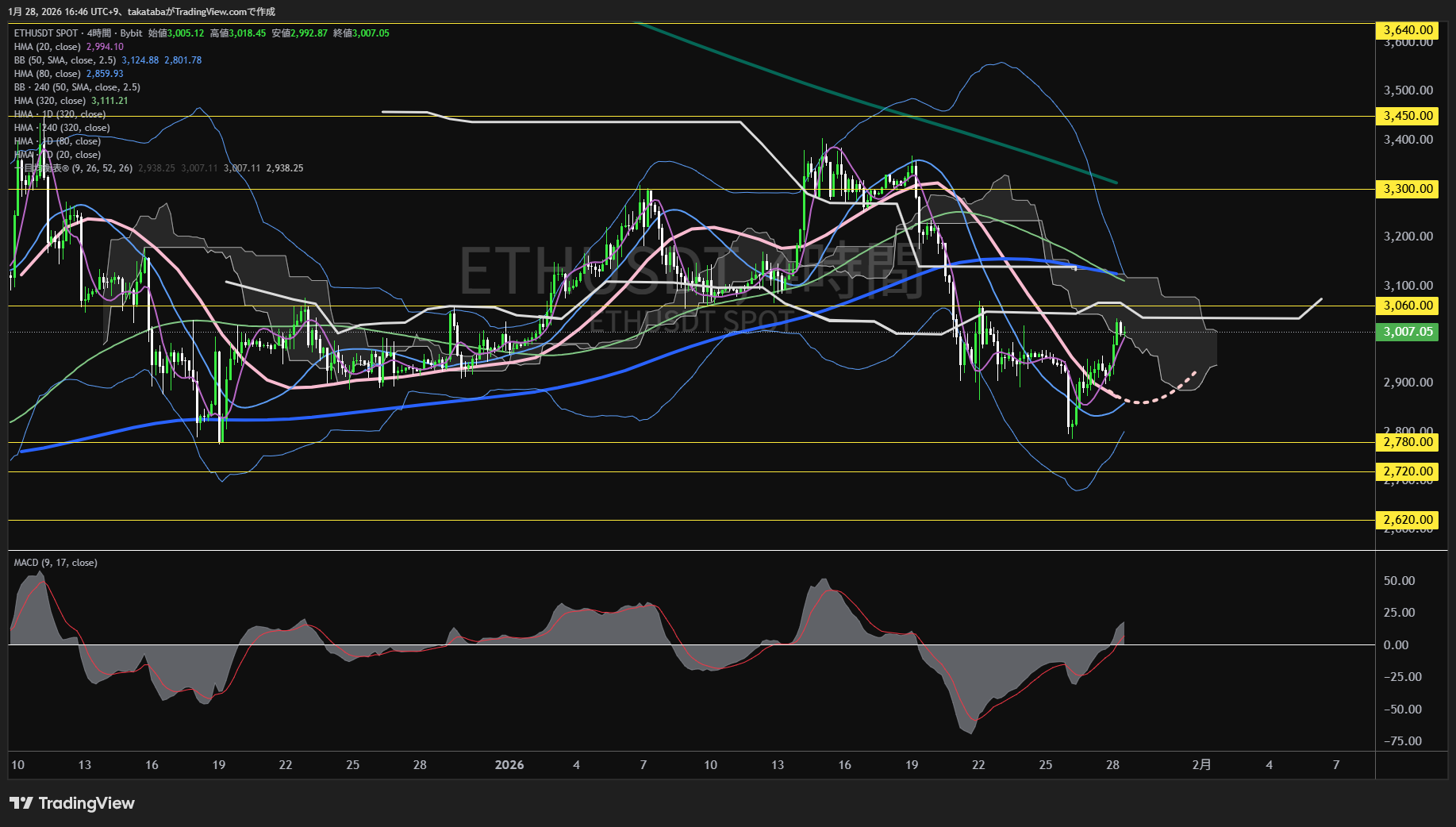The image size is (1456, 827).
Task: Select the 3,300.00 price level tag
Action: (1408, 189)
